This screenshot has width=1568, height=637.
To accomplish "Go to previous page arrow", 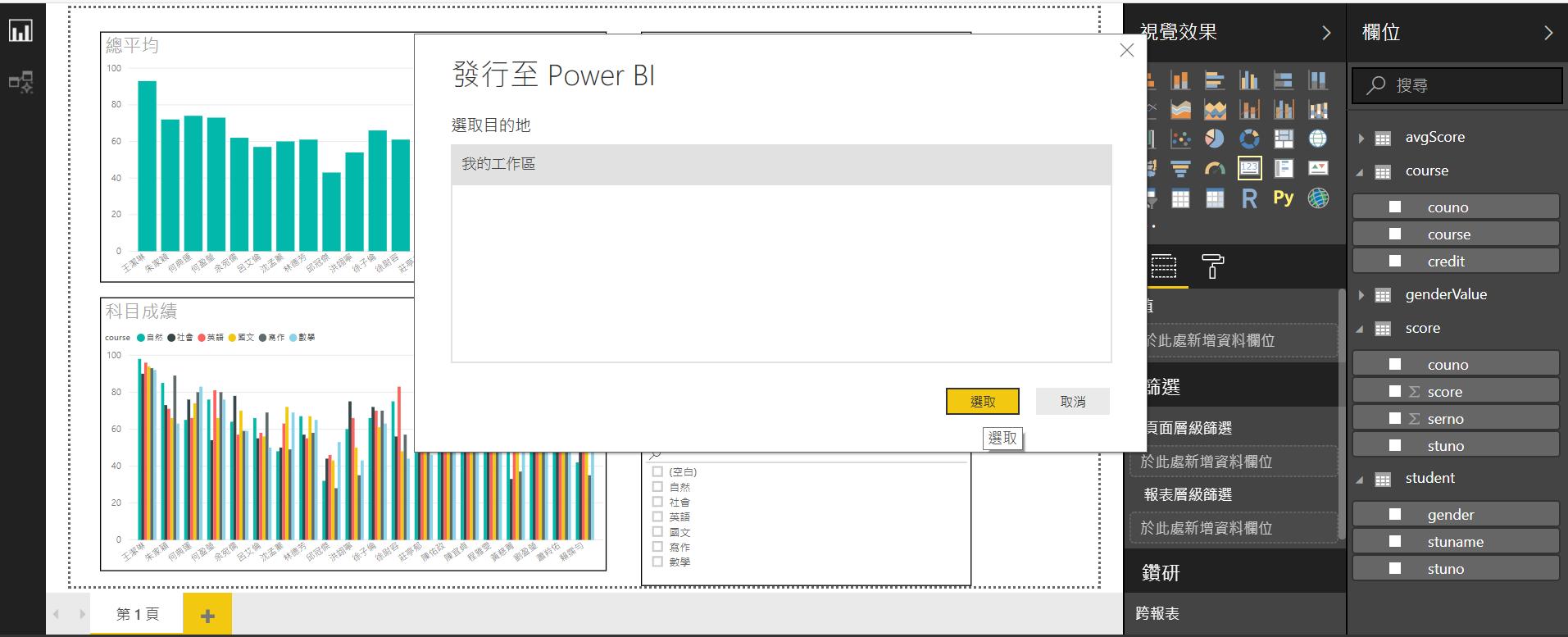I will pos(57,614).
